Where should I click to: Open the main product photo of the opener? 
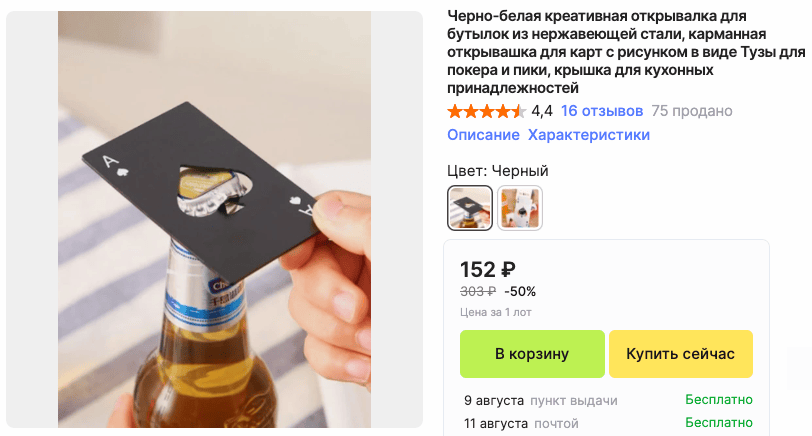click(214, 220)
